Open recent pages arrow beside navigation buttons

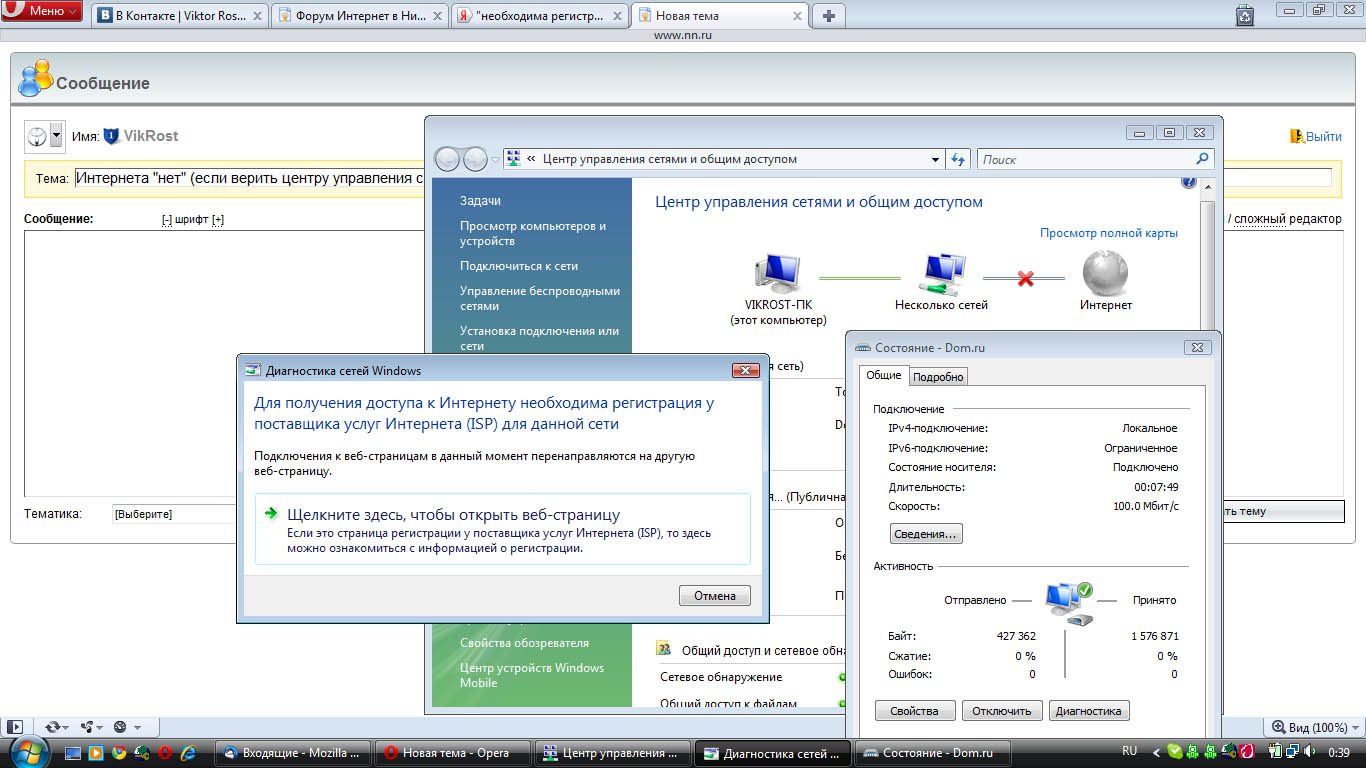[x=495, y=160]
